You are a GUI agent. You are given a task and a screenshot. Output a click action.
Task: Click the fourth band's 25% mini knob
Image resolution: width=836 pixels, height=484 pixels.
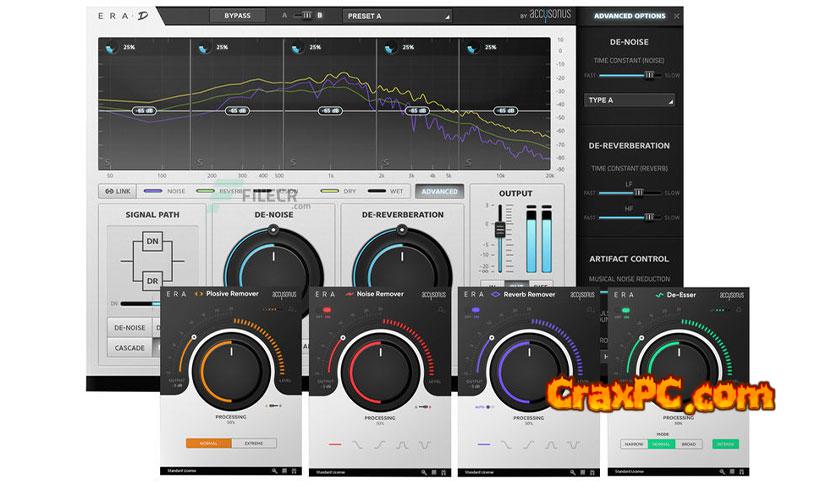(390, 49)
